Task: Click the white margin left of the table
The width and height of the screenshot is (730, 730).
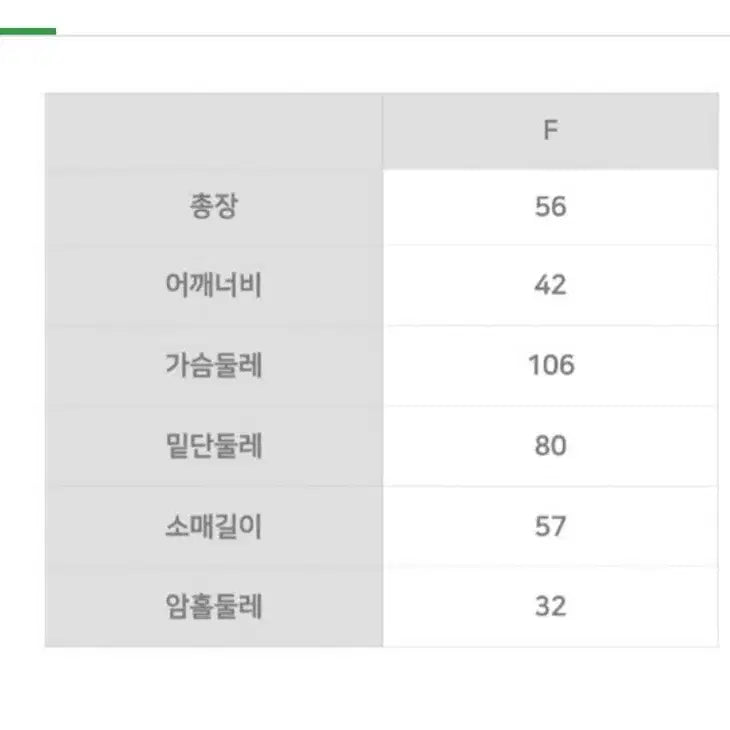Action: (x=21, y=370)
